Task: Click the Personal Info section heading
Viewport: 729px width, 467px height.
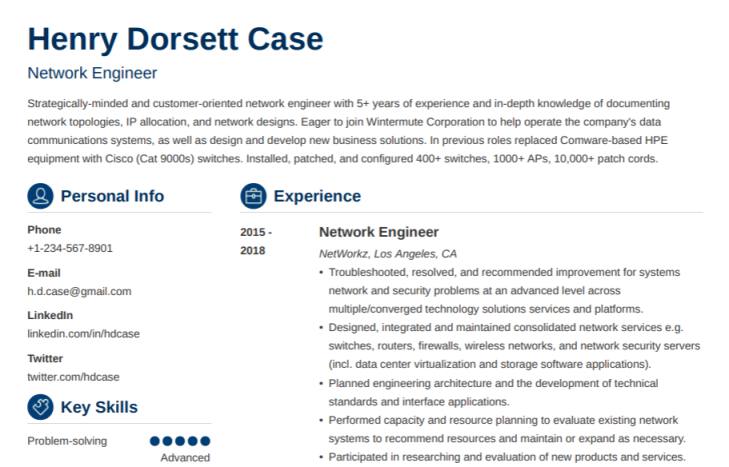Action: pyautogui.click(x=112, y=196)
